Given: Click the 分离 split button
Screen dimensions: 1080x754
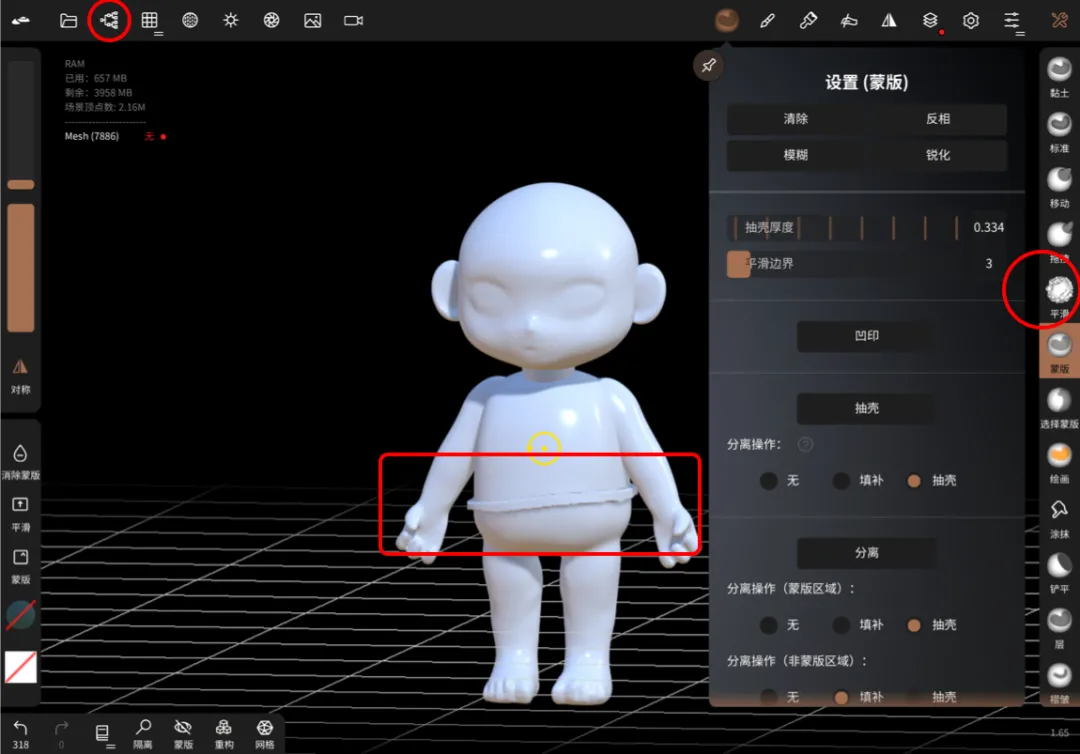Looking at the screenshot, I should point(866,553).
